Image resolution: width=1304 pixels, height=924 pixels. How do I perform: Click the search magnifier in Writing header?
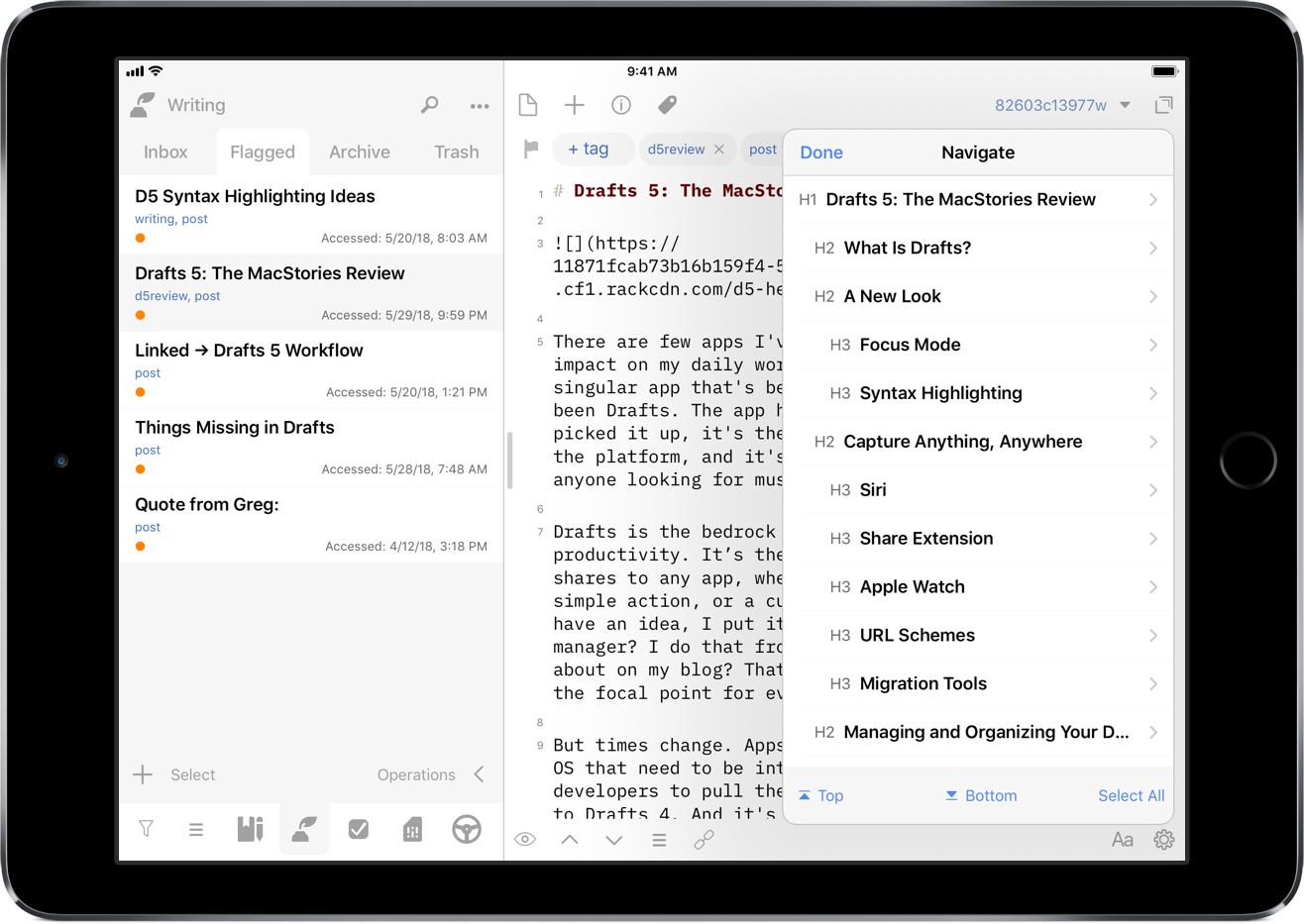pyautogui.click(x=429, y=105)
